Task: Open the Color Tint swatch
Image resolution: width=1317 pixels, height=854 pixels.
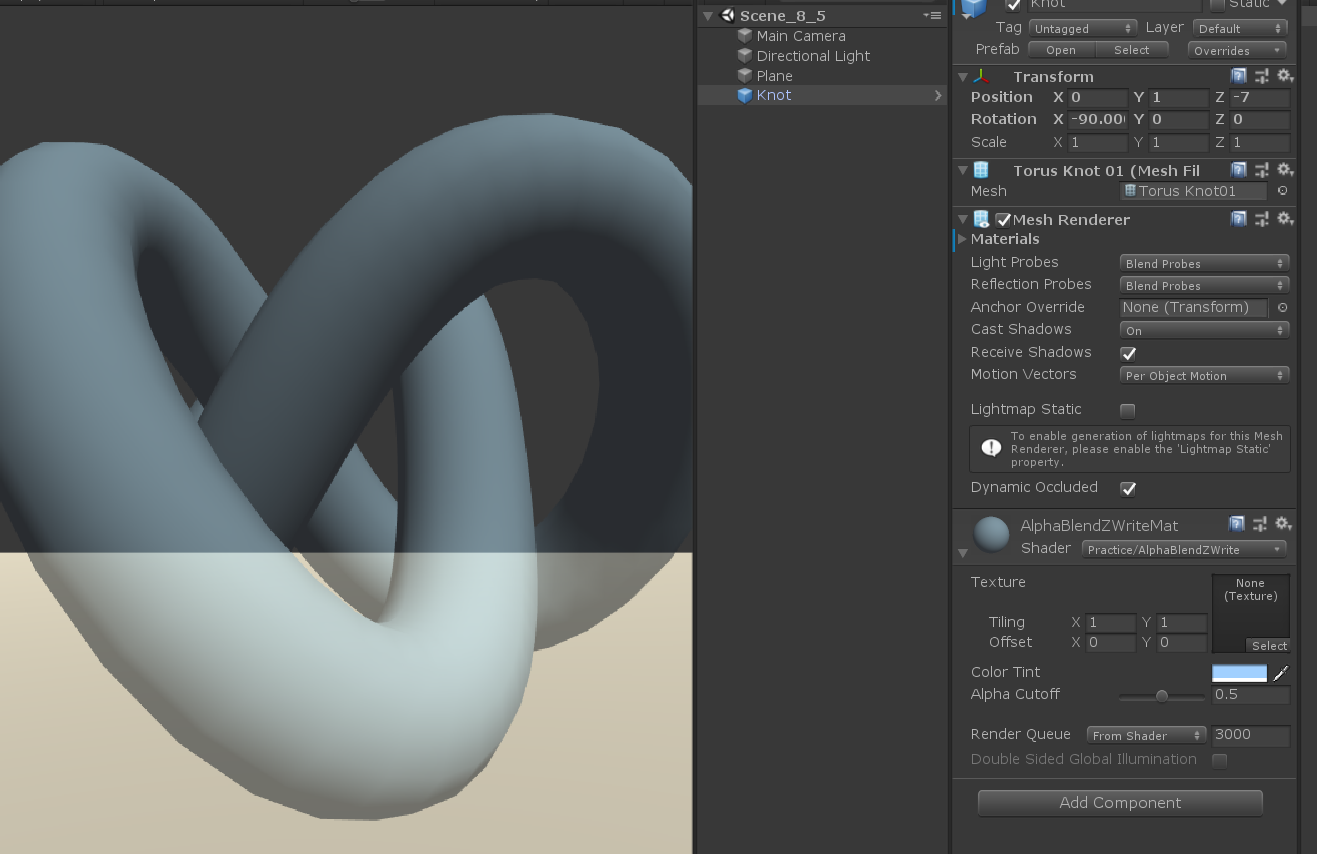Action: [x=1239, y=673]
